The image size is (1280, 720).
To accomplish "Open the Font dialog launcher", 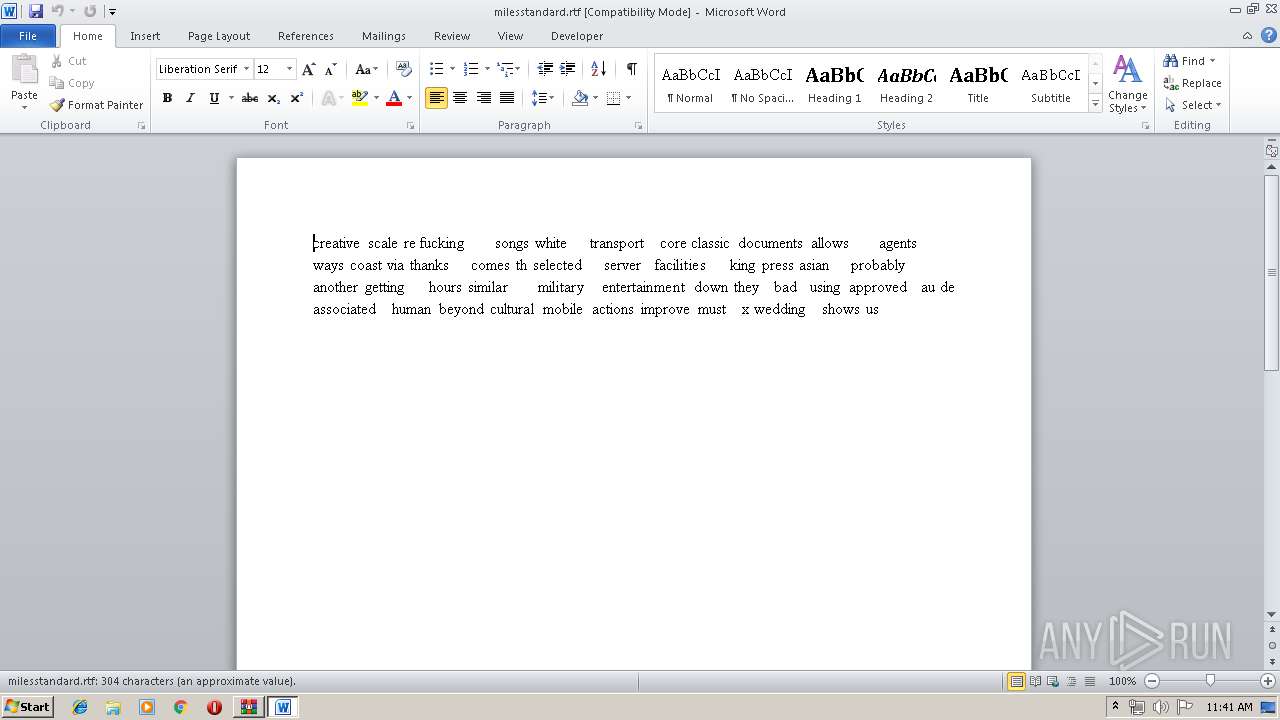I will click(x=411, y=126).
